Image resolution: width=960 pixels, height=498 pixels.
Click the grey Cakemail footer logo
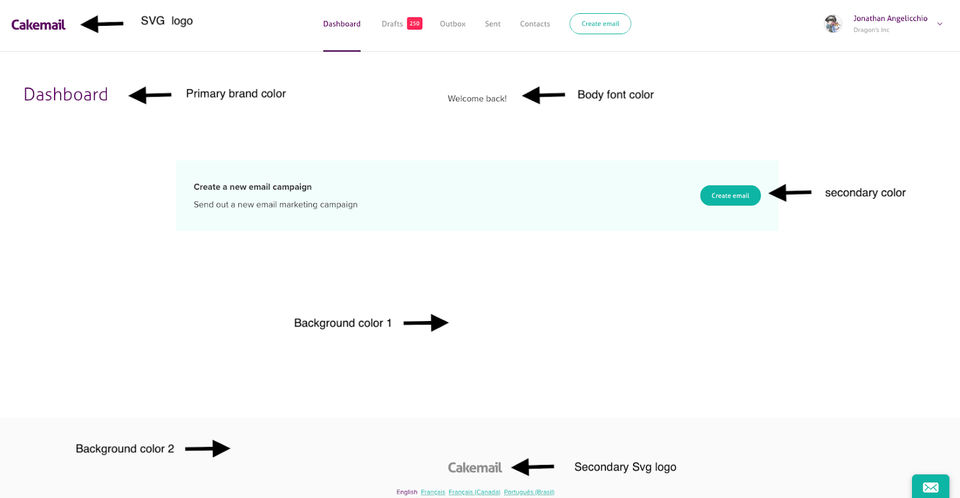coord(475,467)
